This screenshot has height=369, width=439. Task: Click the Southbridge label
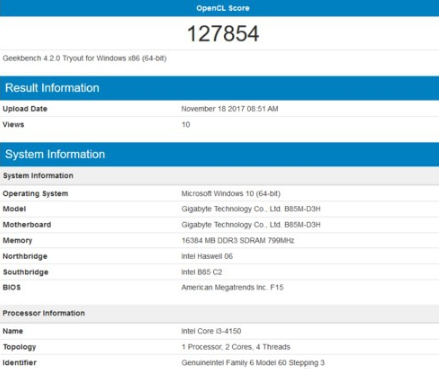coord(26,272)
